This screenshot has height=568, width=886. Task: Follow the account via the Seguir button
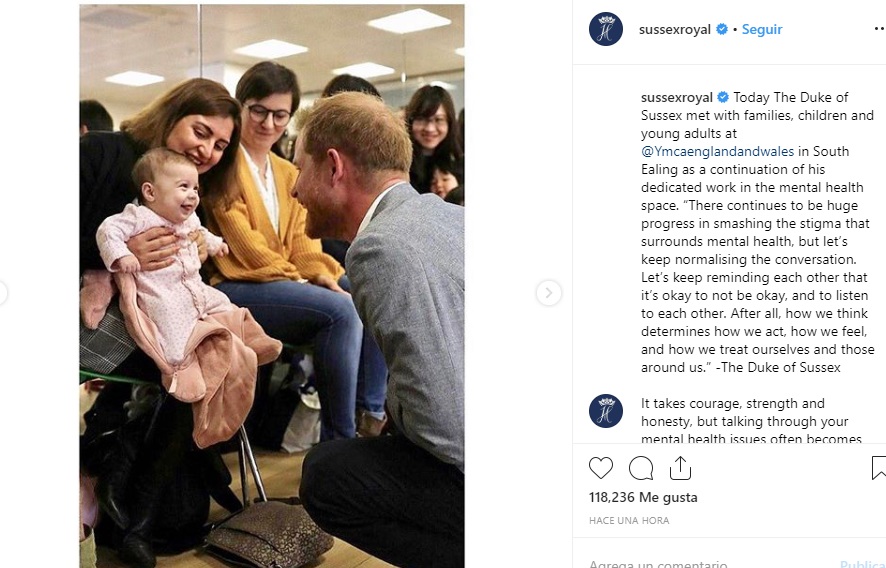(762, 30)
